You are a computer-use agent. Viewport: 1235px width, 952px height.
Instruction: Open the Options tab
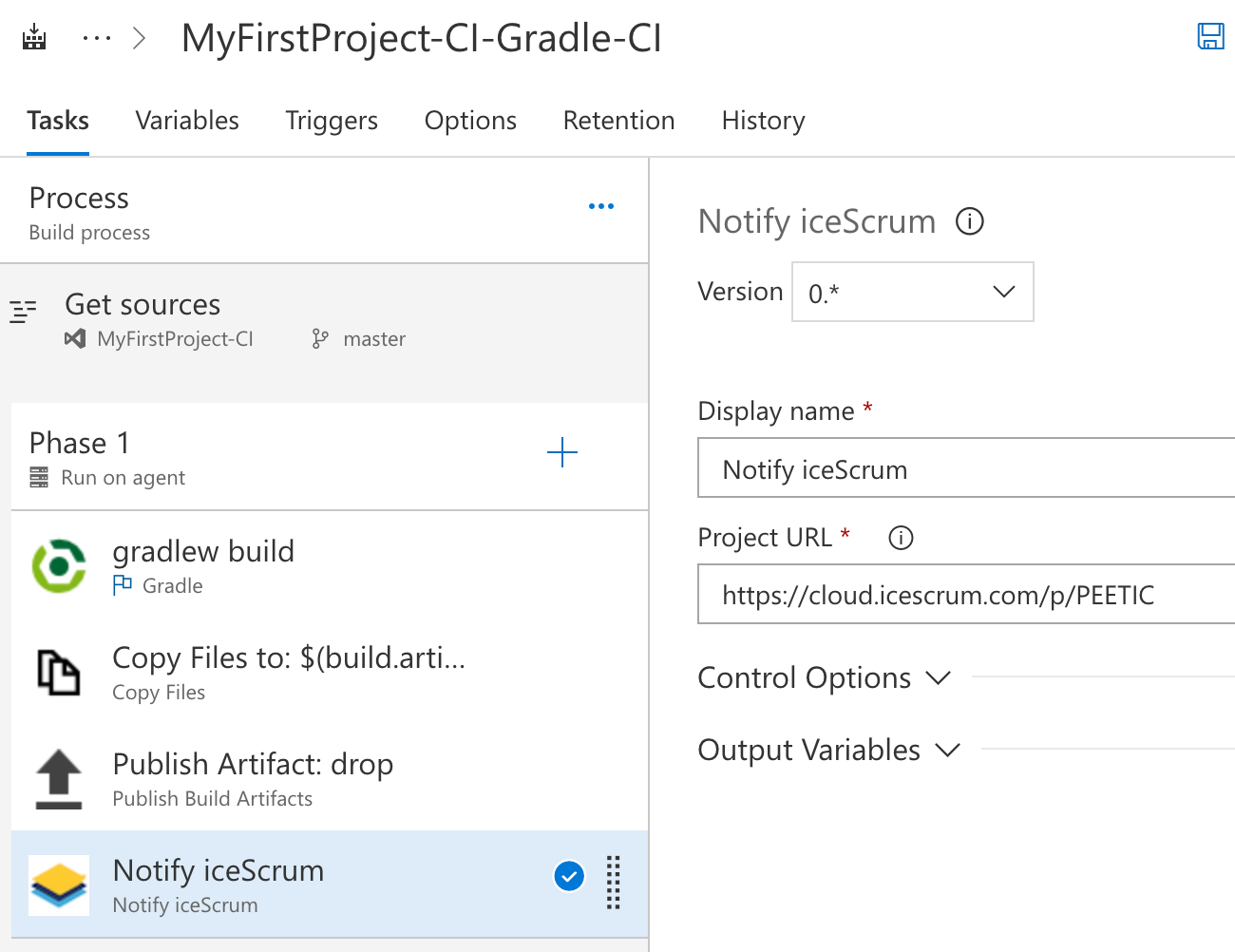470,121
